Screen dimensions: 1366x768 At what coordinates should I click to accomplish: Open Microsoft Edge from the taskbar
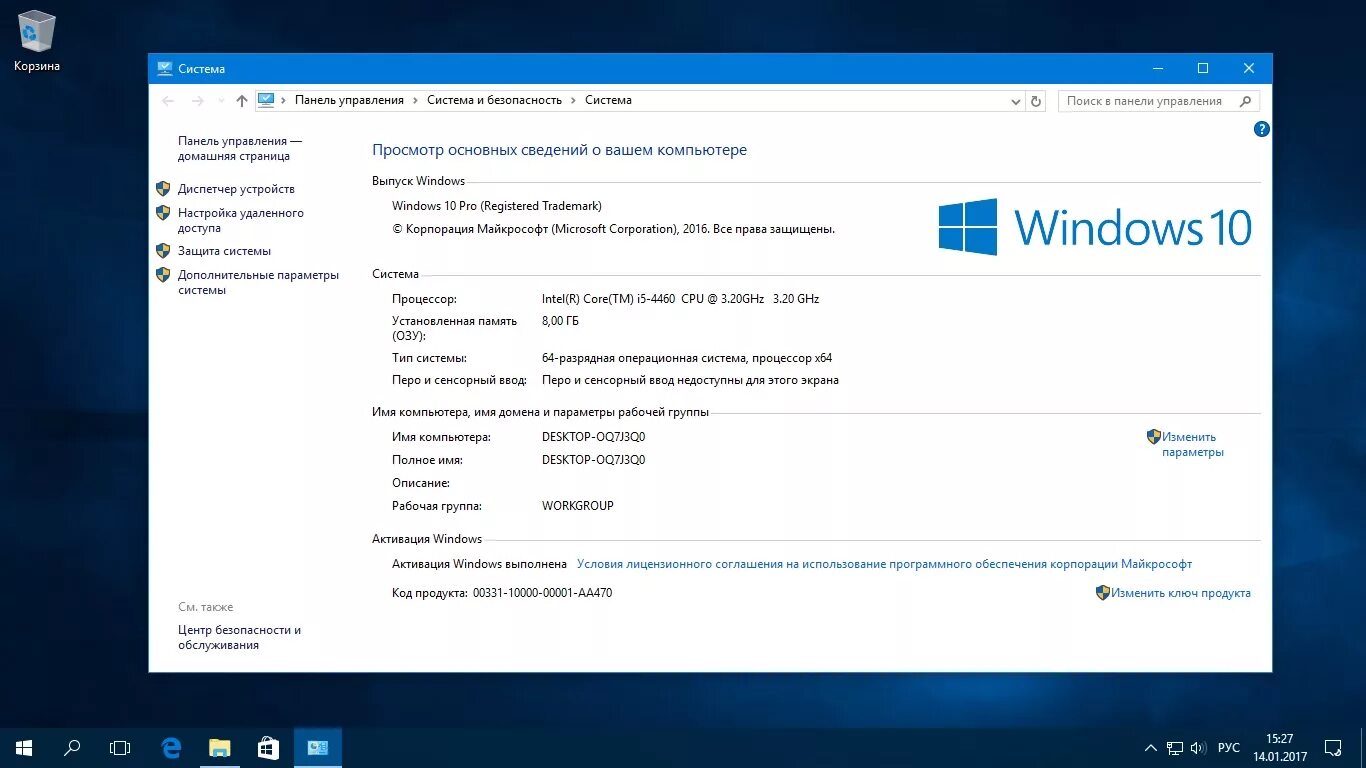pyautogui.click(x=170, y=747)
